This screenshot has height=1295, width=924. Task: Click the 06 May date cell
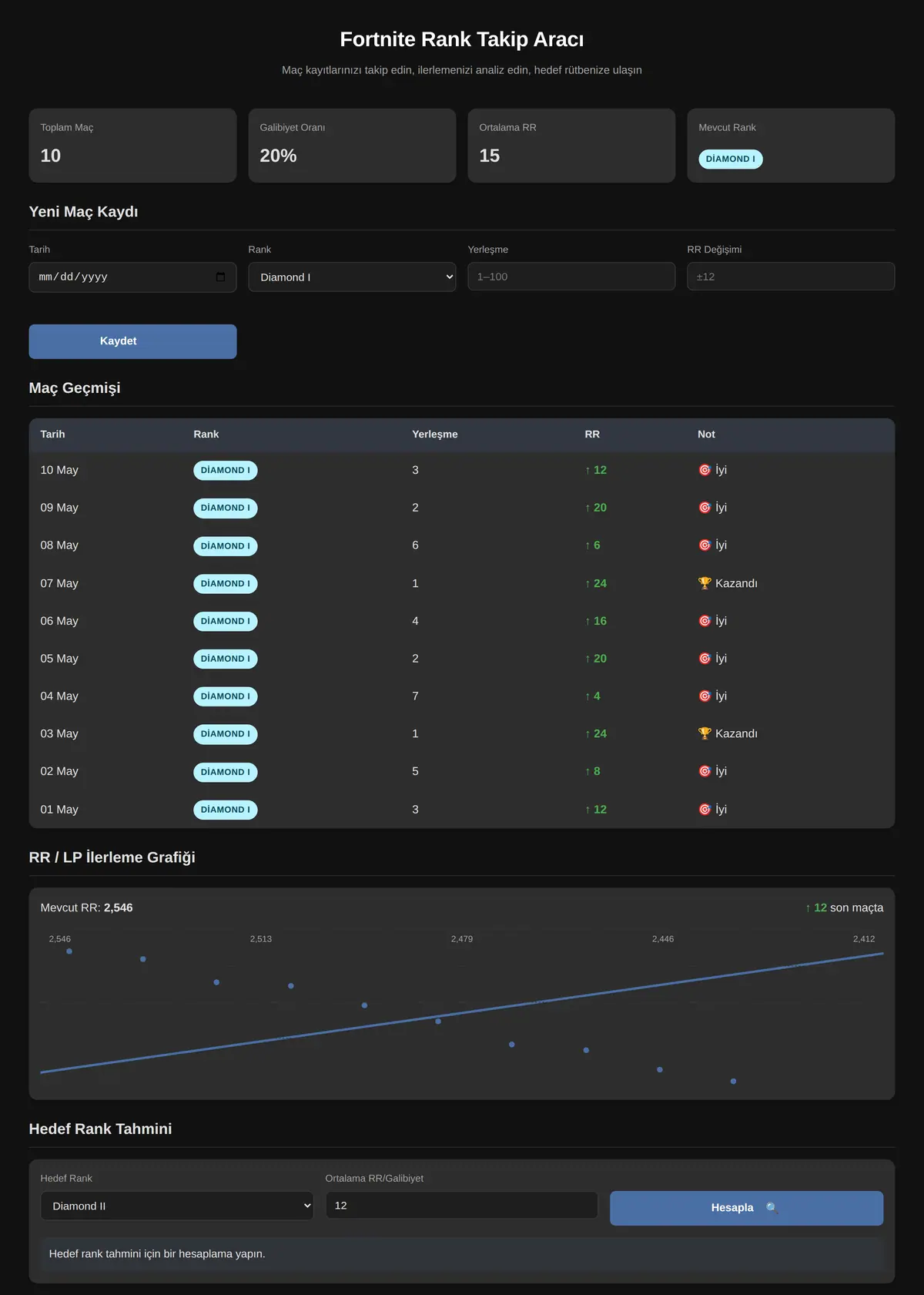(x=59, y=621)
